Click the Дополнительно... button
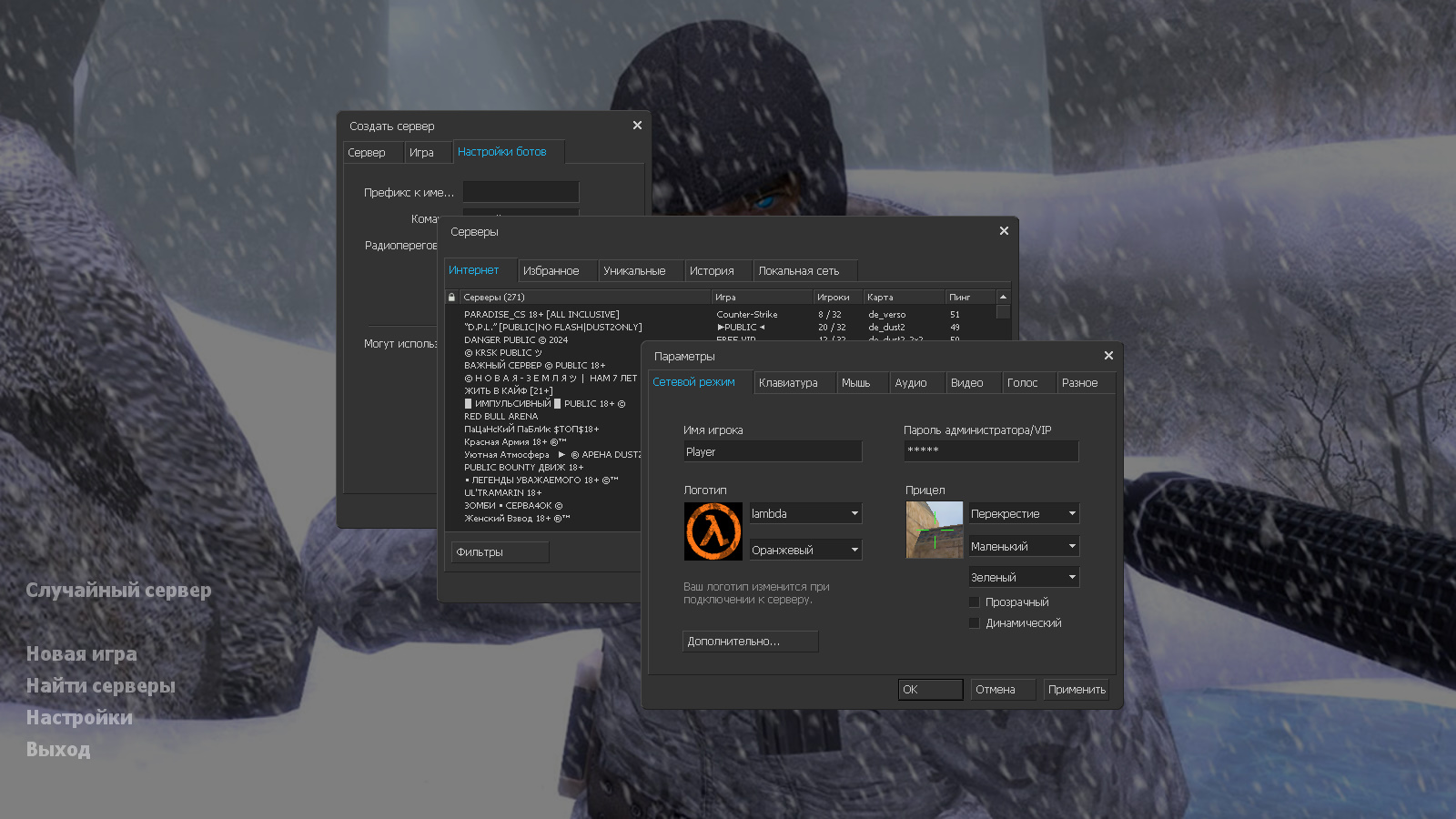 pos(750,642)
